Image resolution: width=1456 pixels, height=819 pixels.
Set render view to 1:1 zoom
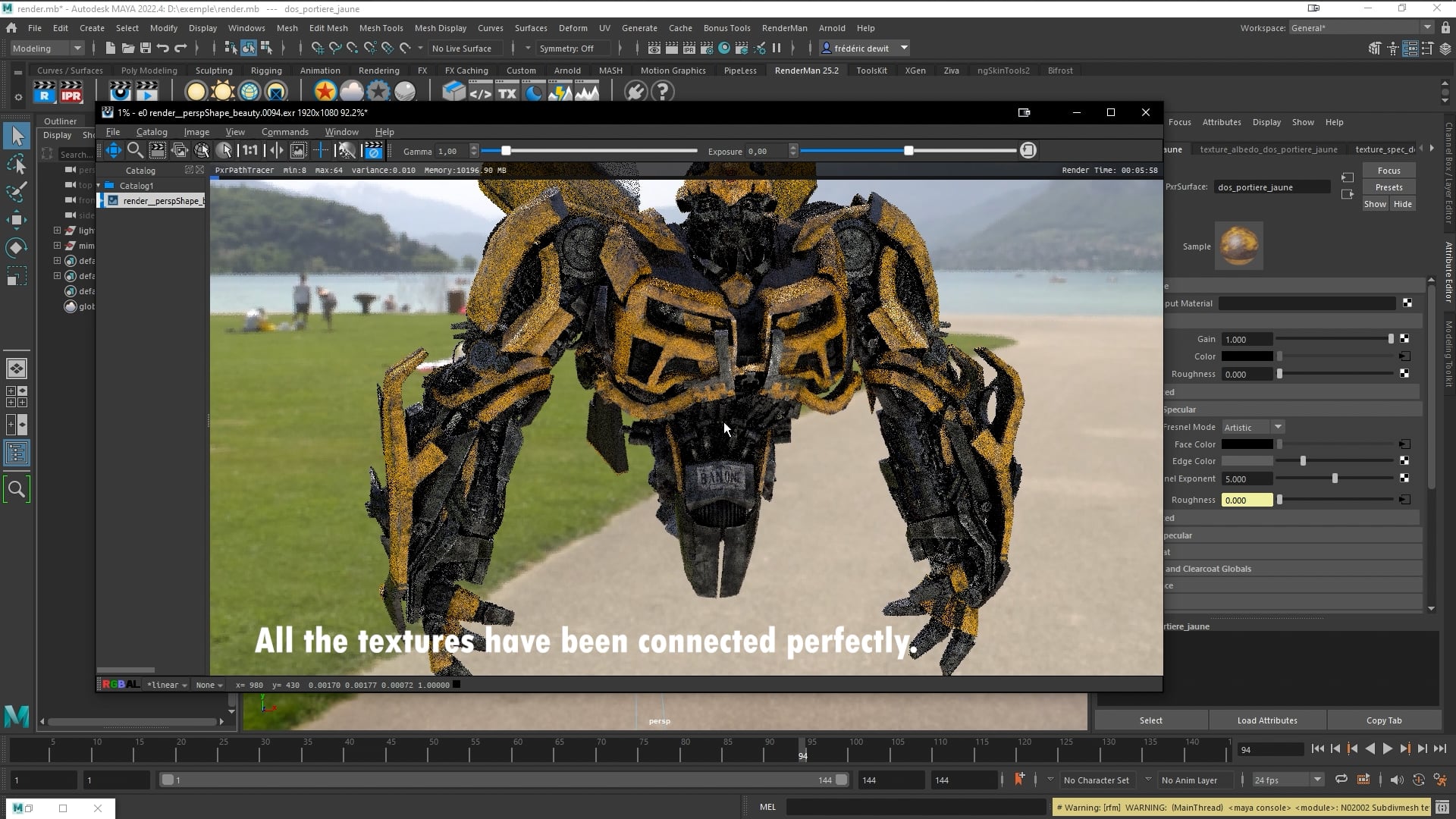[249, 150]
